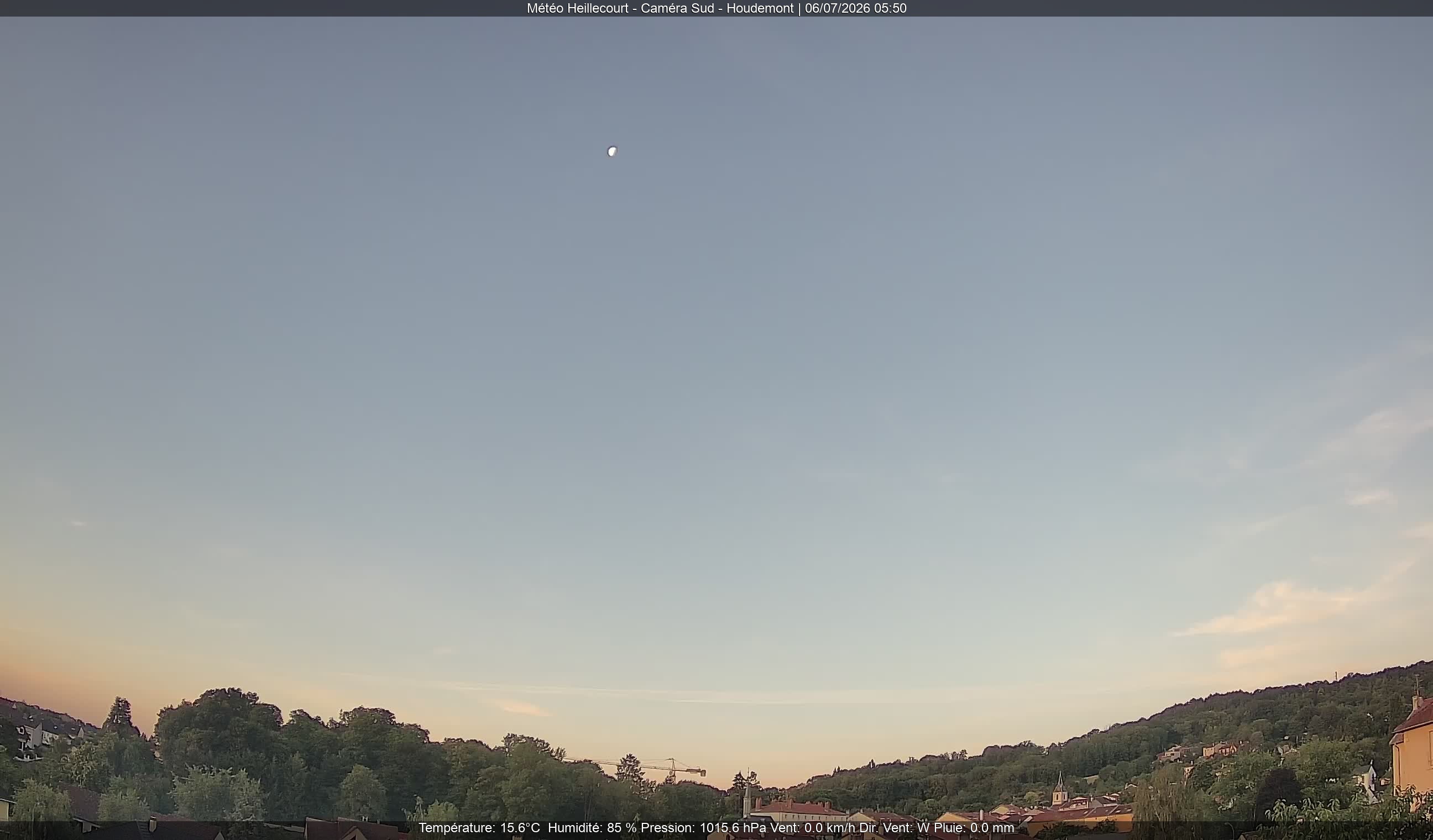Click the "Houdemont" location name
1433x840 pixels.
[x=760, y=8]
